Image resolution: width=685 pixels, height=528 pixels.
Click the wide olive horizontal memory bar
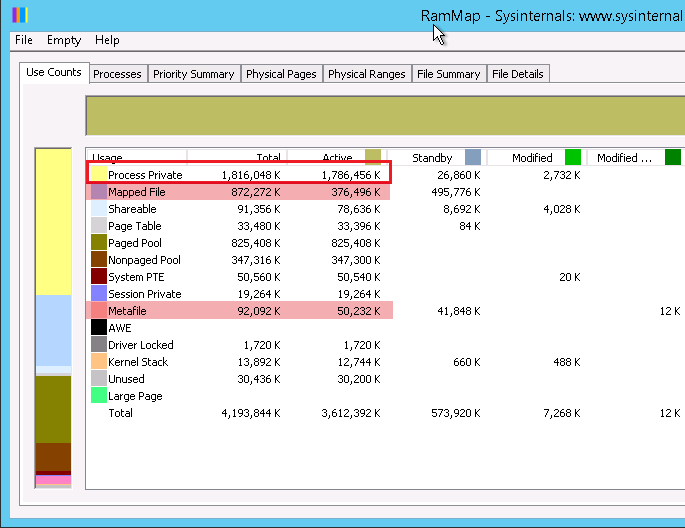click(x=385, y=116)
